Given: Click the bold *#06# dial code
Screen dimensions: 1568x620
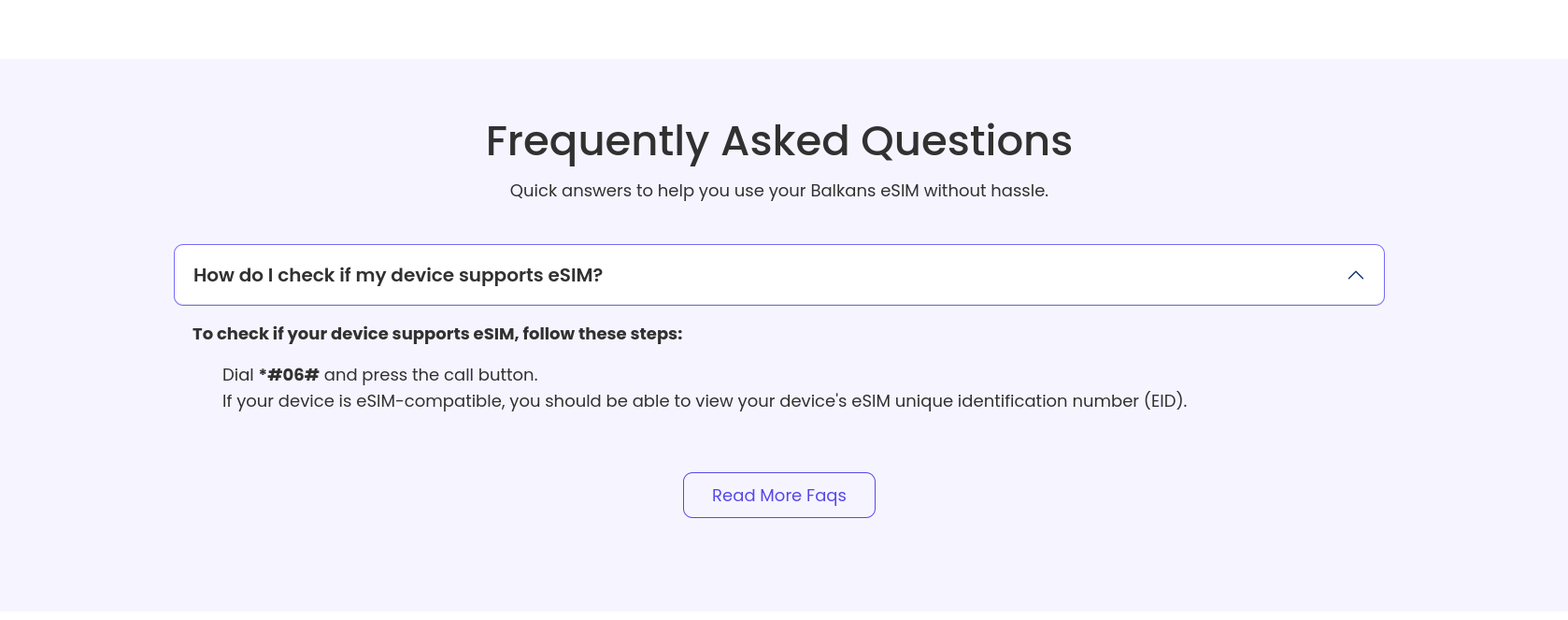Looking at the screenshot, I should 289,375.
